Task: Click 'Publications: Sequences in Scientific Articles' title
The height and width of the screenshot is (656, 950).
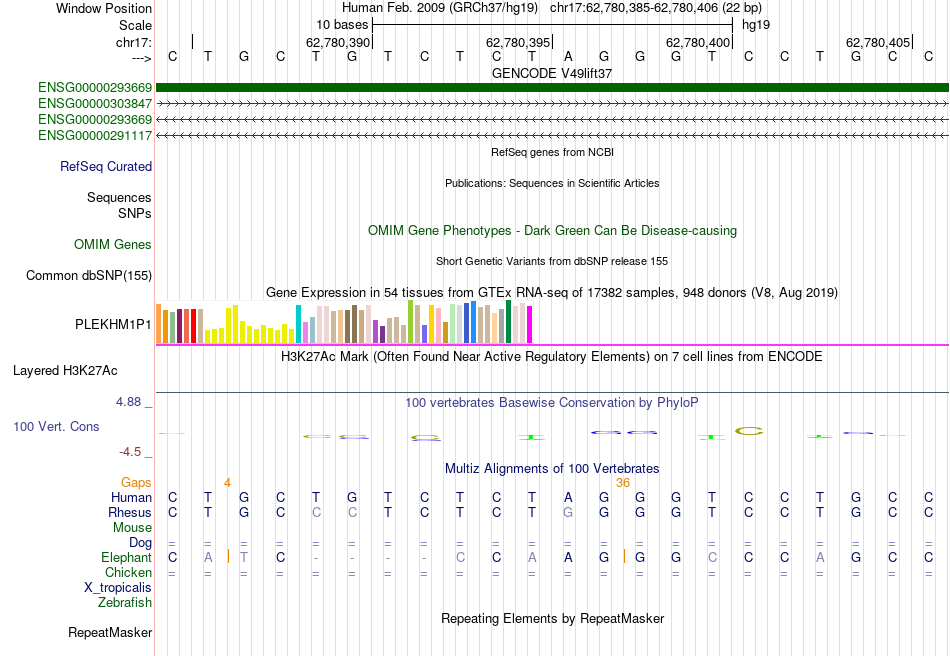Action: coord(552,184)
